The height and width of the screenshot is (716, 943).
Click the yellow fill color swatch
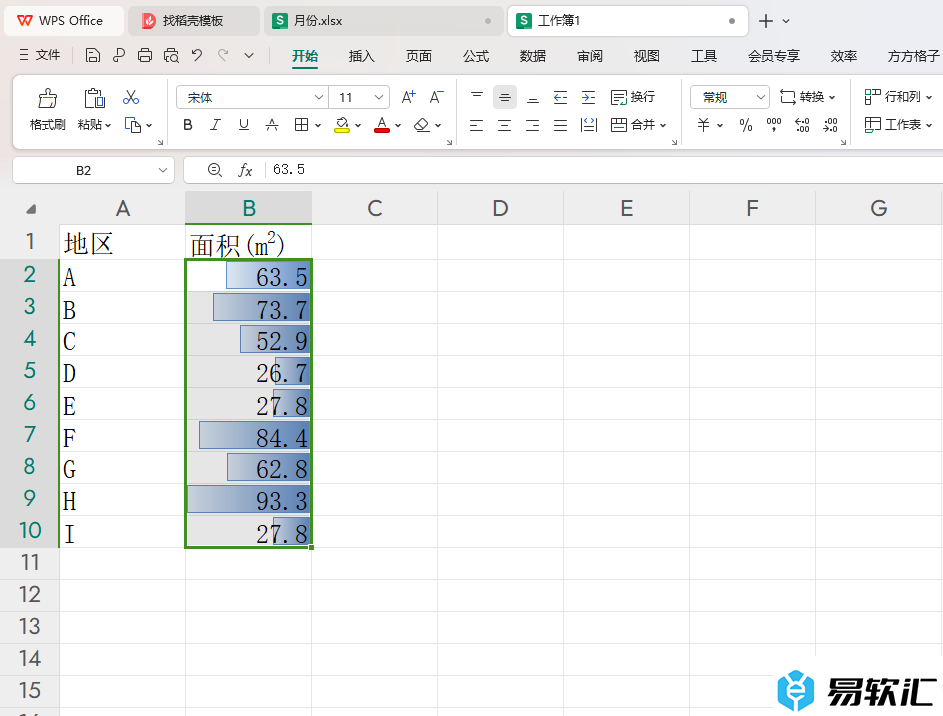click(342, 125)
